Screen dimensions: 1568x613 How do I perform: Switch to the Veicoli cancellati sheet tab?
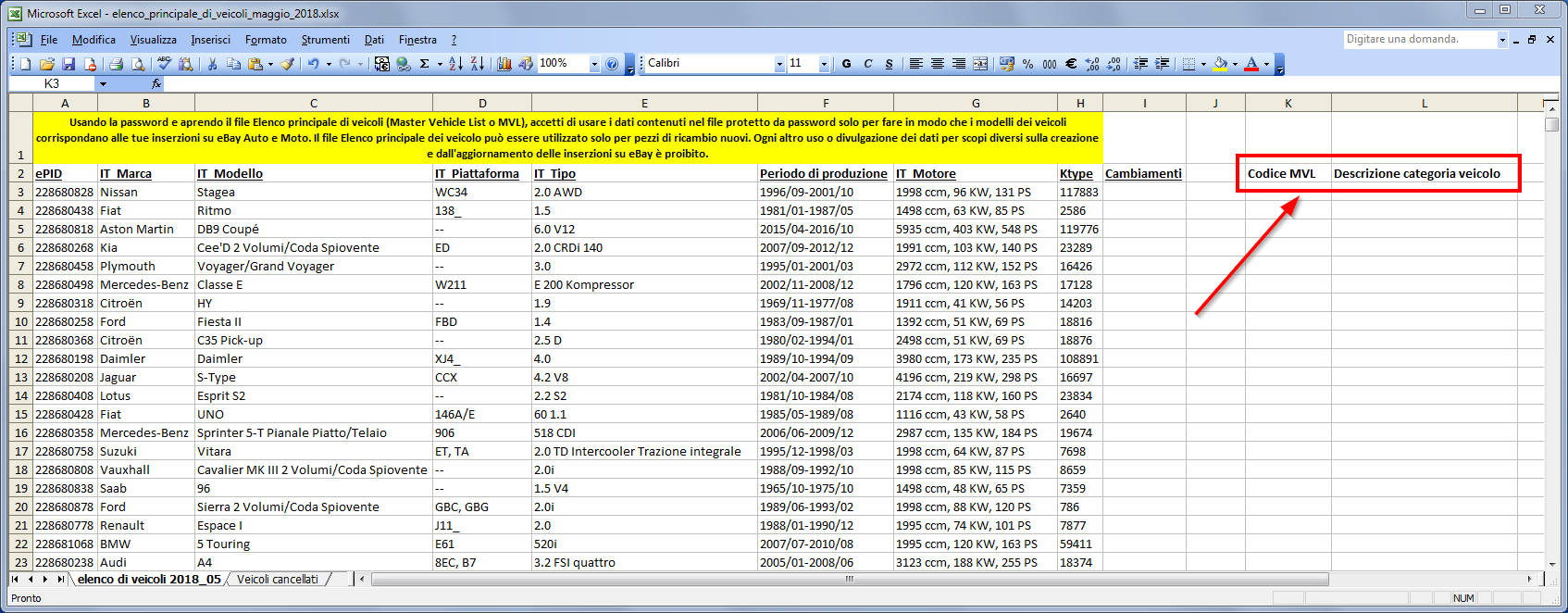(x=278, y=580)
